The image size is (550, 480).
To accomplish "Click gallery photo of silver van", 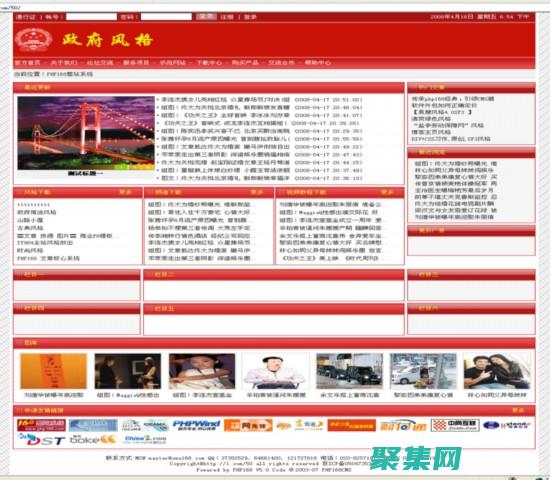I will click(x=423, y=371).
